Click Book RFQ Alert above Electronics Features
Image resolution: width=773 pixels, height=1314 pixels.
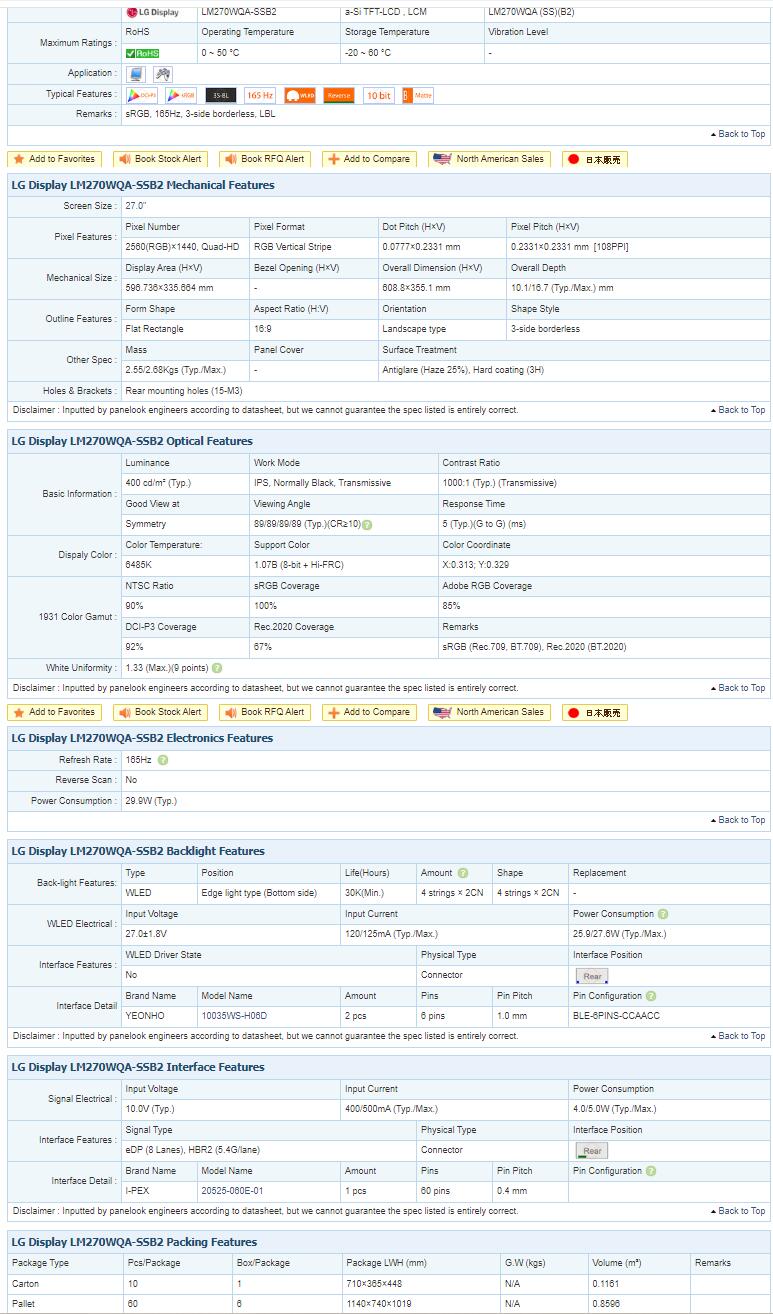[x=265, y=712]
